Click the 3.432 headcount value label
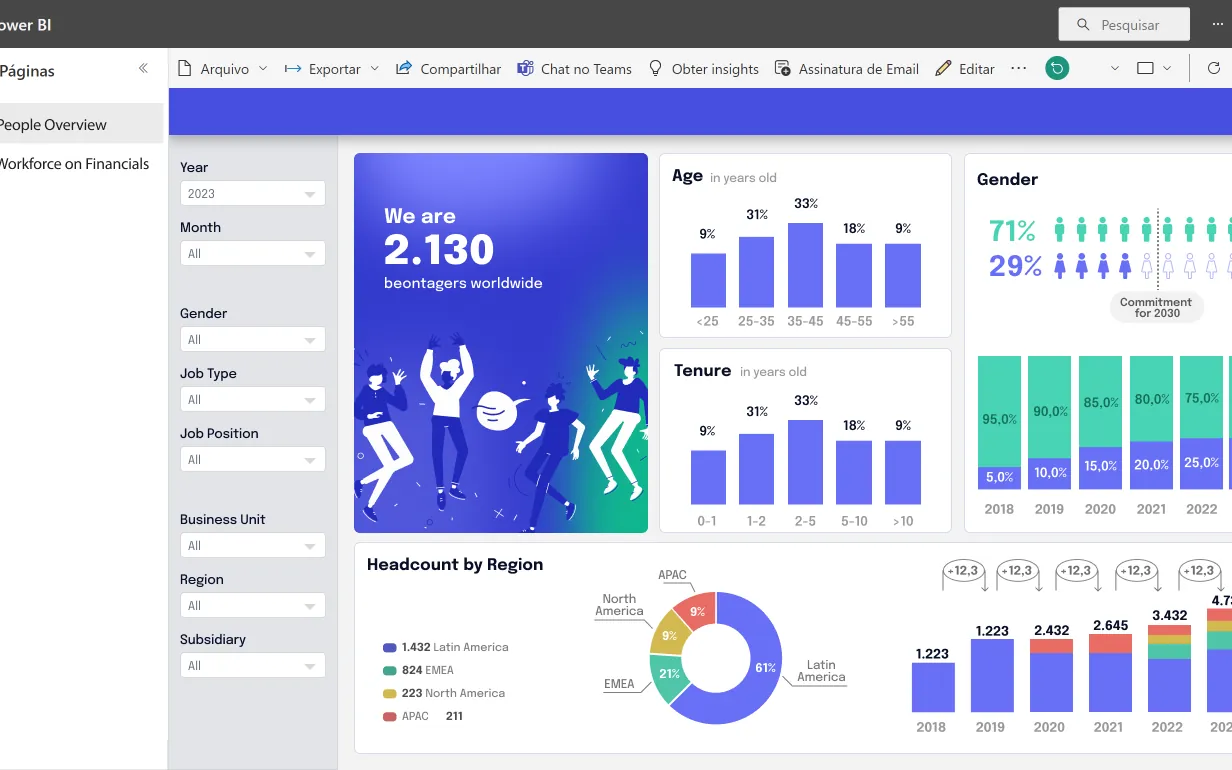This screenshot has width=1232, height=770. [x=1170, y=615]
